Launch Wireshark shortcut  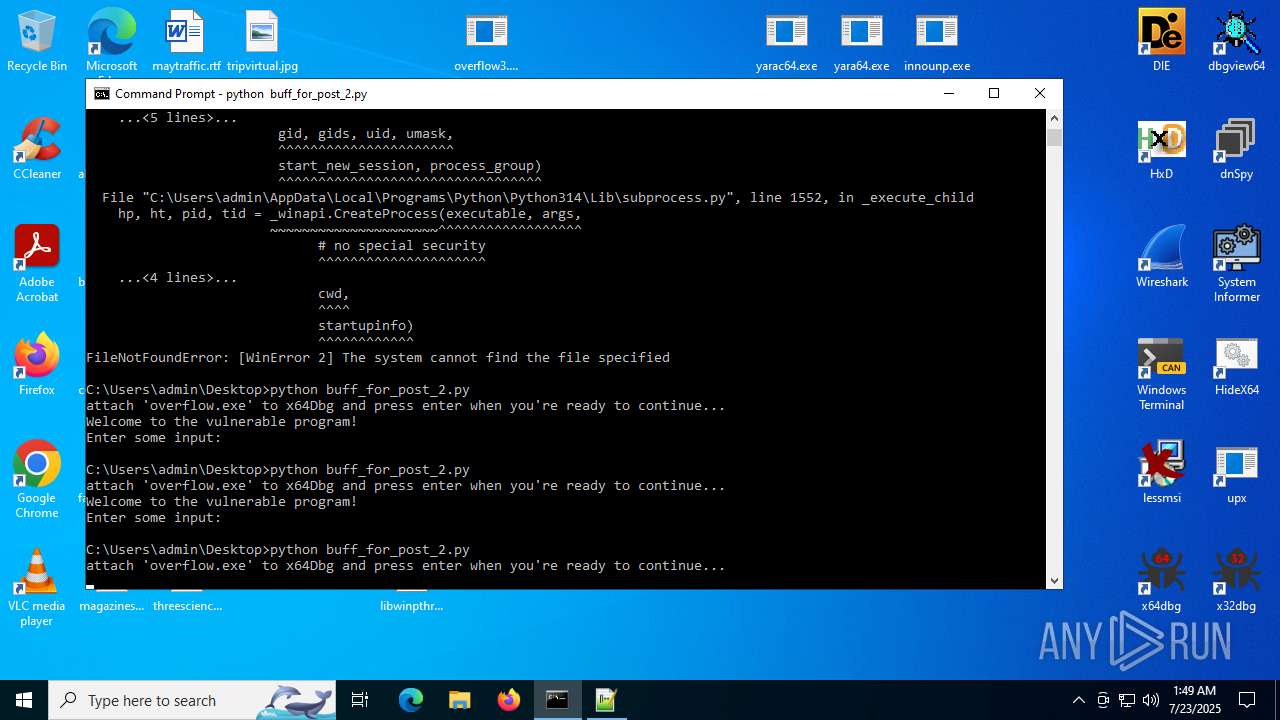[1161, 257]
